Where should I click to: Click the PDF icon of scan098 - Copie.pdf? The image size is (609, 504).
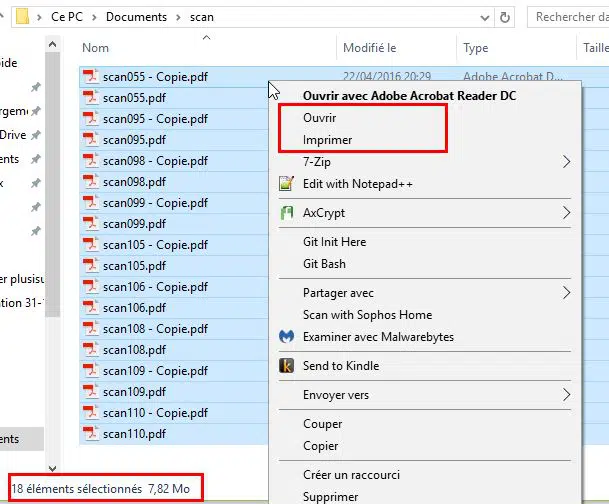pyautogui.click(x=91, y=160)
